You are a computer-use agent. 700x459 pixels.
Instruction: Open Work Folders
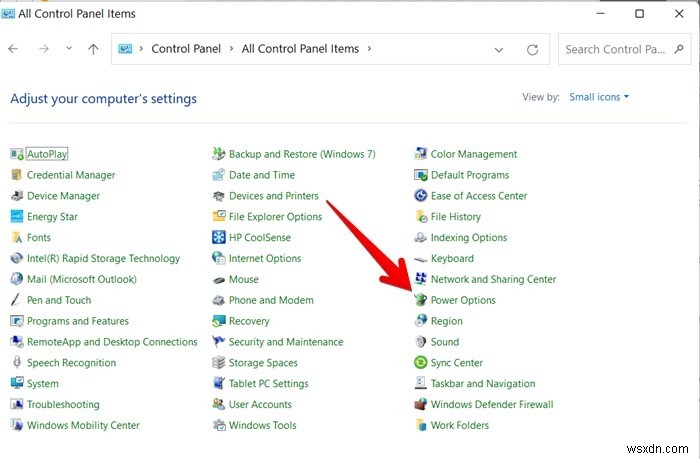click(x=459, y=425)
